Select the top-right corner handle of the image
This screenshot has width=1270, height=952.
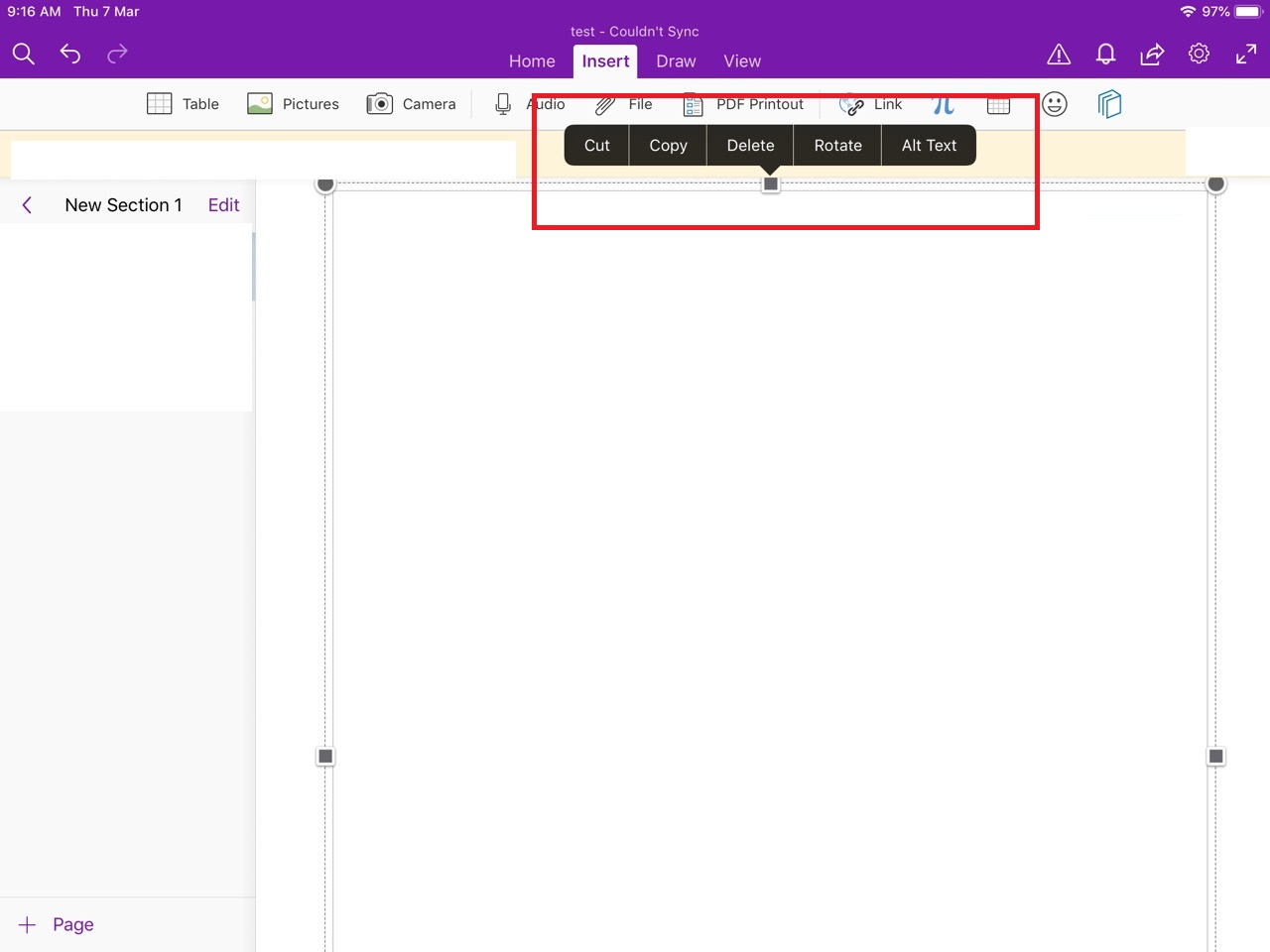[1215, 184]
